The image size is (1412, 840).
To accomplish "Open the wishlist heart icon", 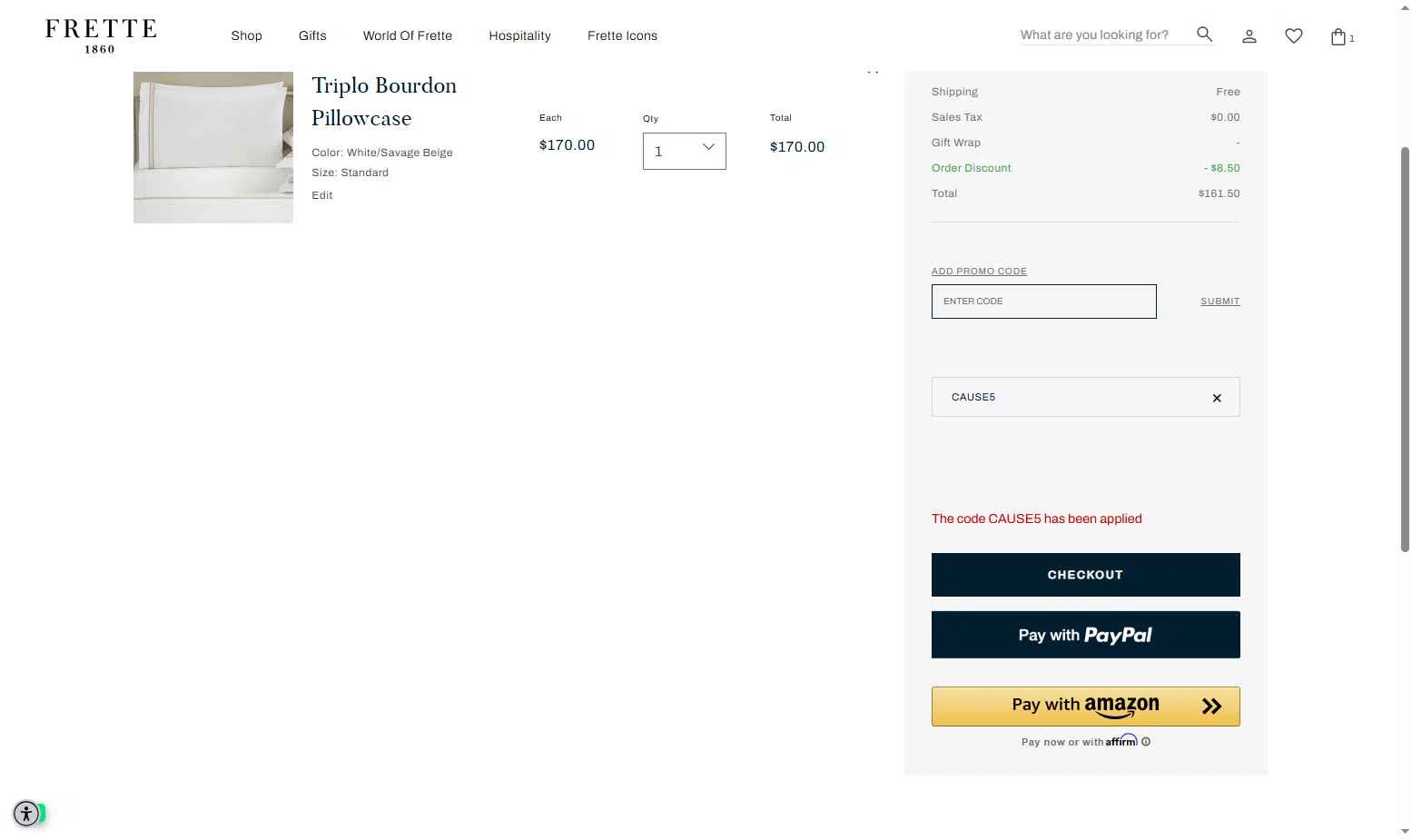I will pos(1294,36).
